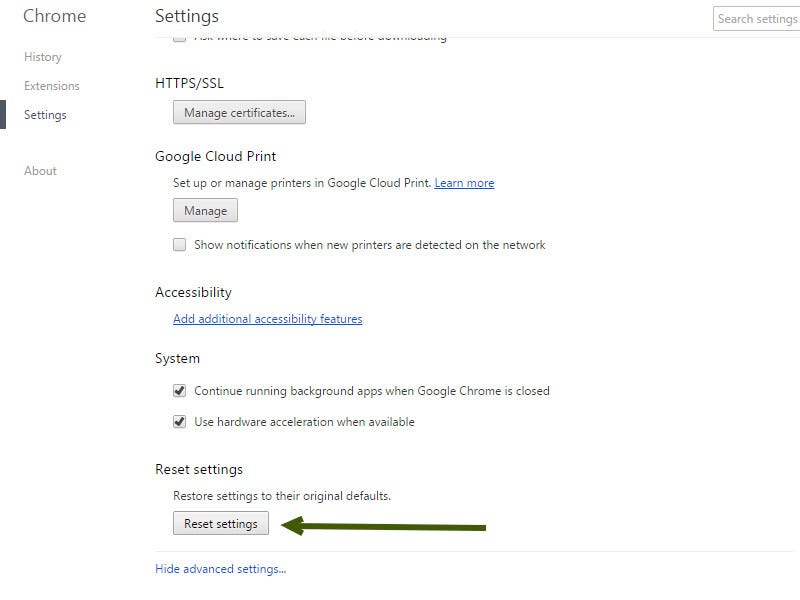Click the Settings page heading
Screen dimensions: 800x600
[x=187, y=16]
